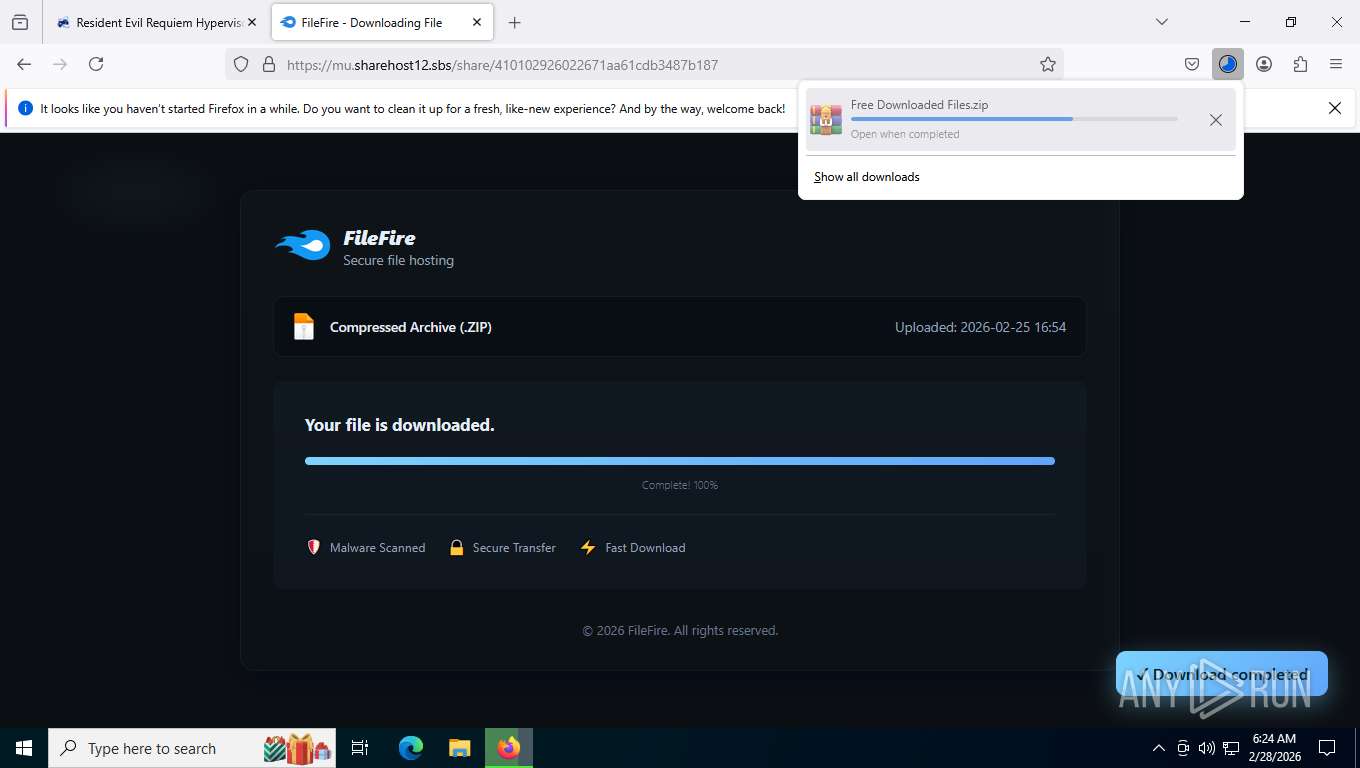Click the ZIP archive file icon
Screen dimensions: 1360x768
click(x=303, y=327)
